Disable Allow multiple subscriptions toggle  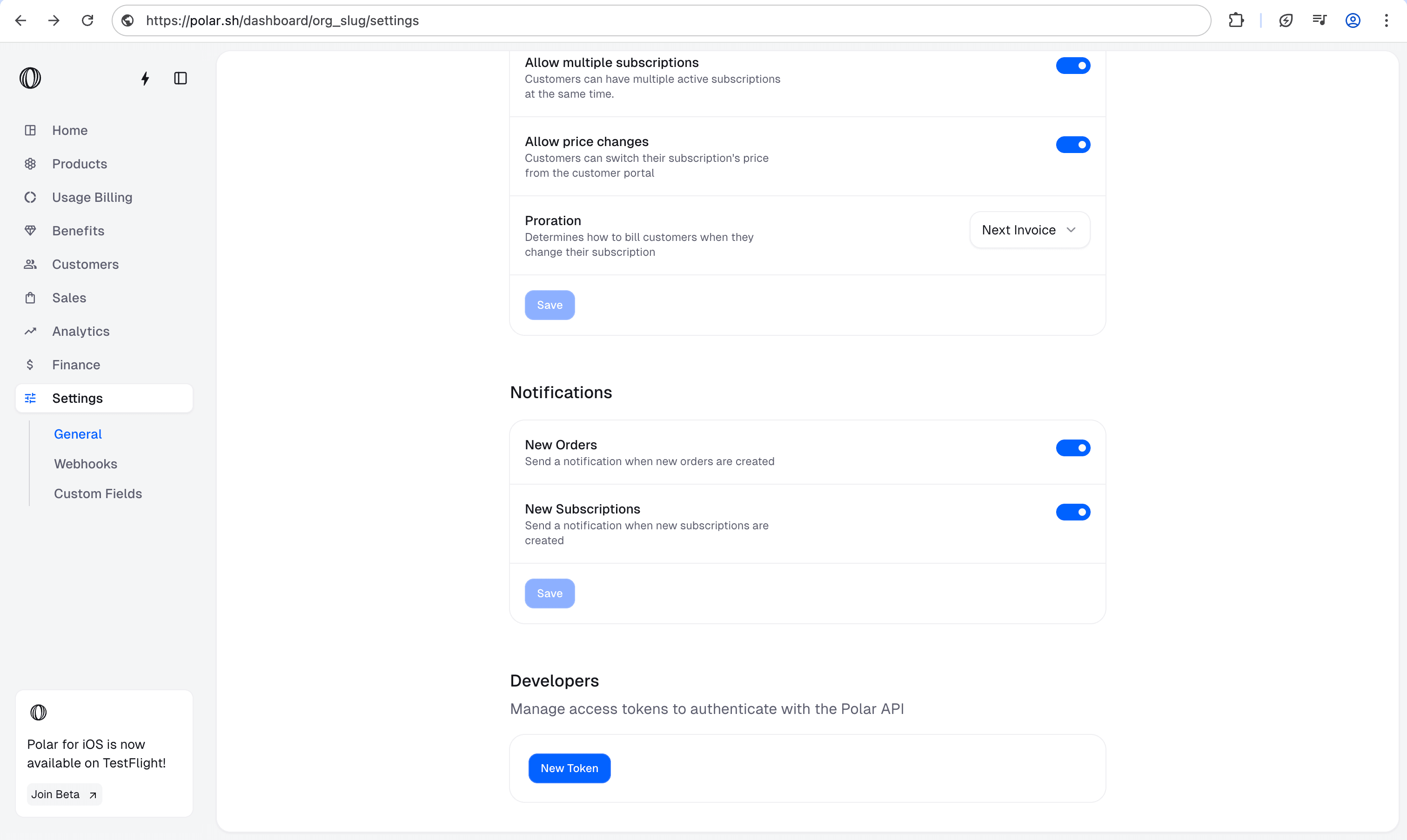click(1072, 66)
